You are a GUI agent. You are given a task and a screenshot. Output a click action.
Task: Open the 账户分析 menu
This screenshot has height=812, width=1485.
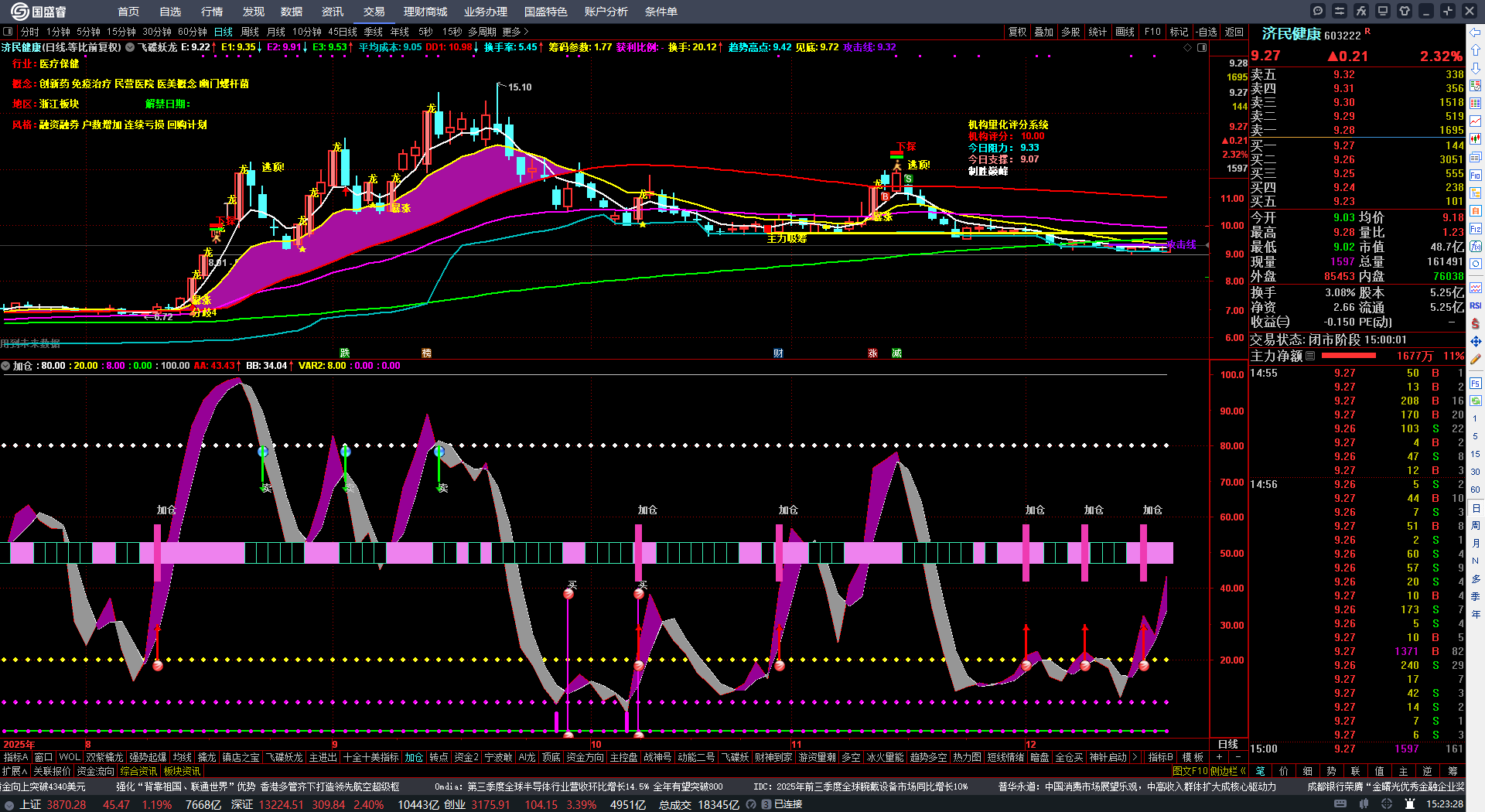coord(606,12)
